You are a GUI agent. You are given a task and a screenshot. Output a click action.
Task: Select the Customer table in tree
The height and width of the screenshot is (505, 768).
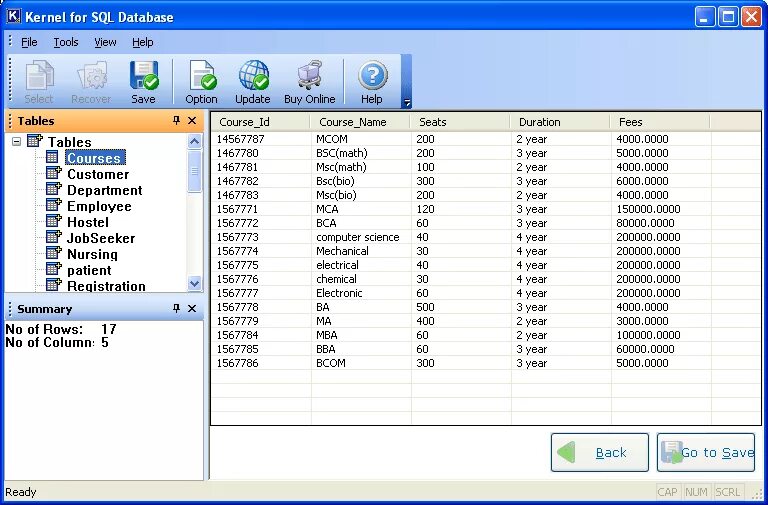[x=98, y=174]
